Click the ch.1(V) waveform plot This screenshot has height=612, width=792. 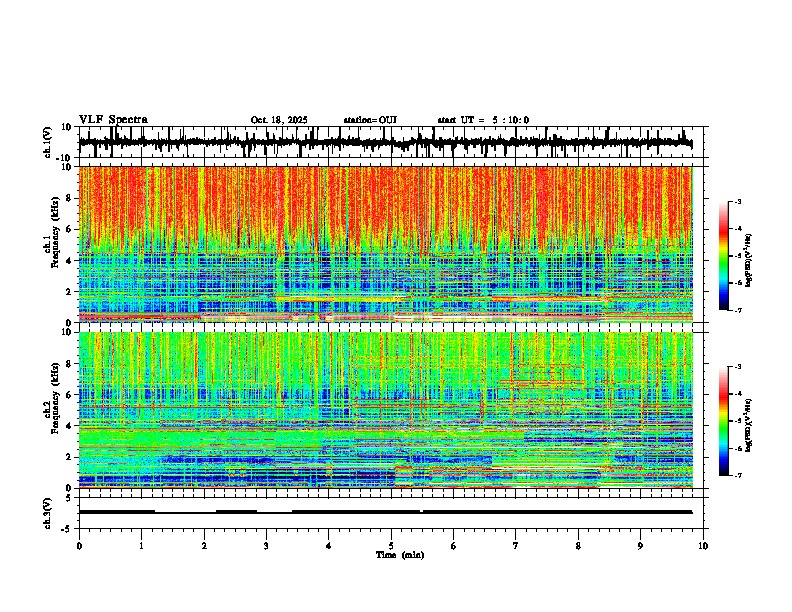pos(393,142)
